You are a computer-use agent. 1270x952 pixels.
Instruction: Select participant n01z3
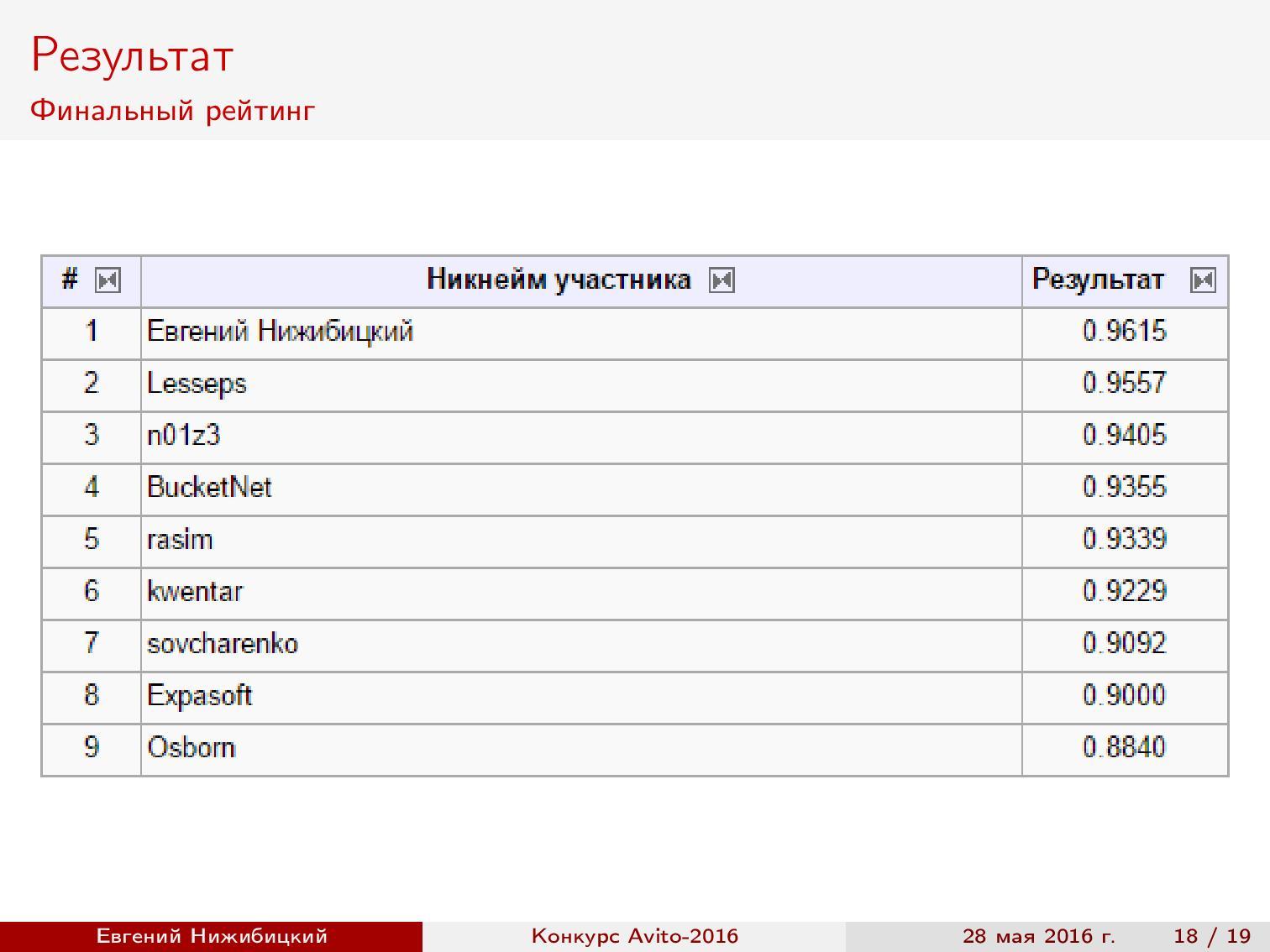(x=183, y=435)
